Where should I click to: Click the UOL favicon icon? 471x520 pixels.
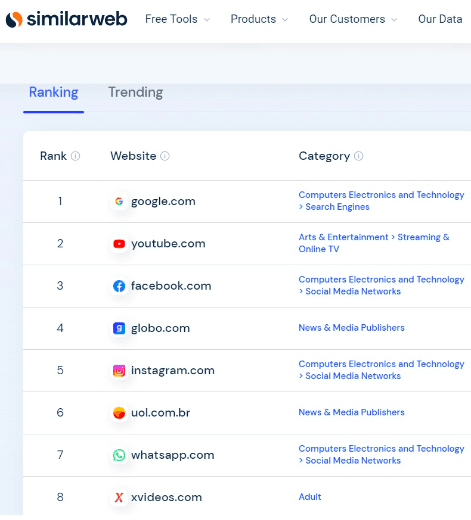pyautogui.click(x=119, y=413)
